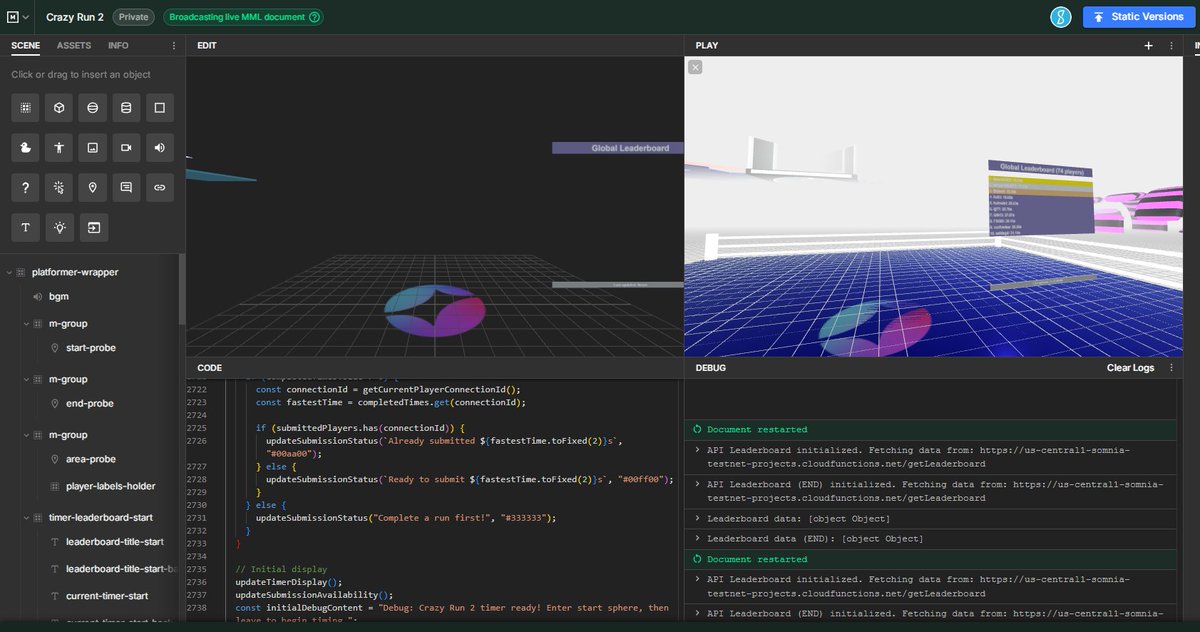
Task: Add a new player with plus icon
Action: pyautogui.click(x=1149, y=46)
